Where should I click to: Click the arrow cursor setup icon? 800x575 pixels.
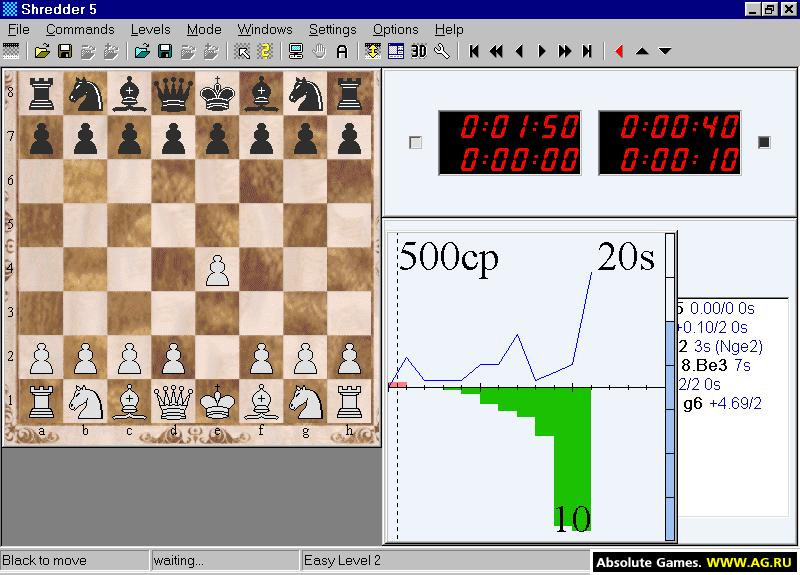click(x=242, y=51)
